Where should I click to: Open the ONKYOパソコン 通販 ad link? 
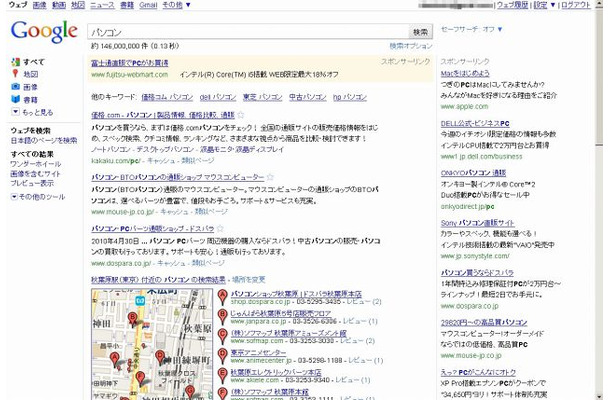click(x=473, y=173)
